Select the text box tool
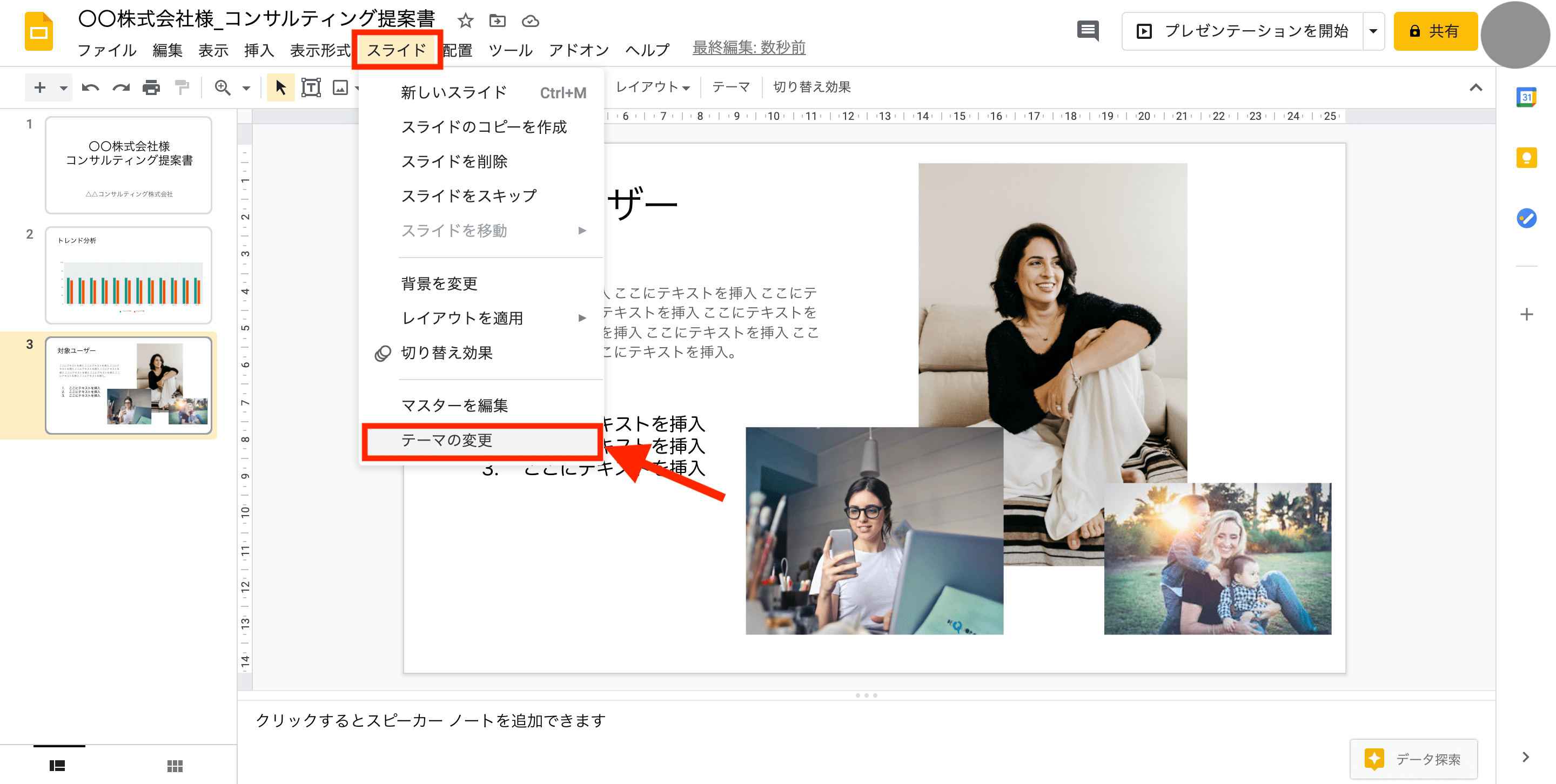 pos(311,88)
